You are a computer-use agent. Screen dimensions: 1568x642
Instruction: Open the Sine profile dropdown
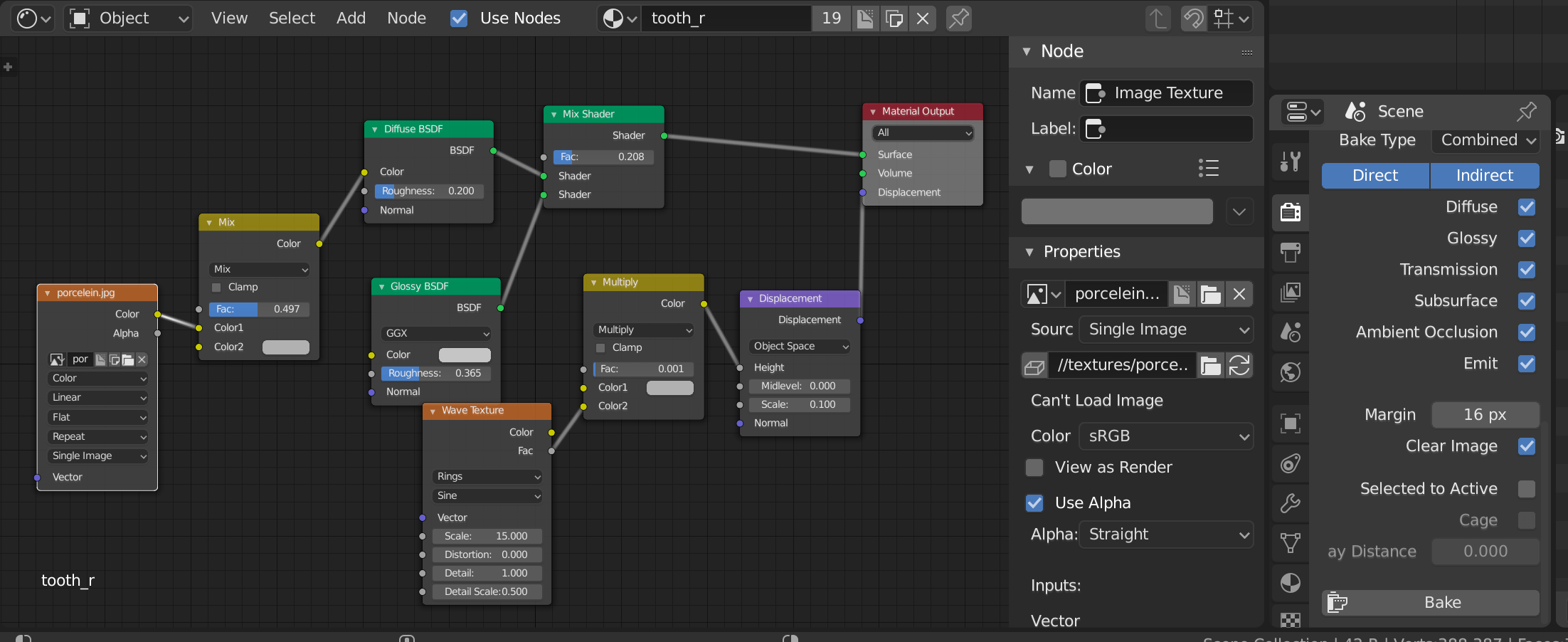[x=487, y=495]
